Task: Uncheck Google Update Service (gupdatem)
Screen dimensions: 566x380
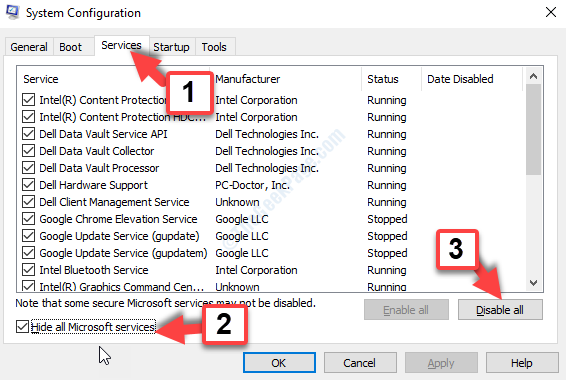Action: point(29,253)
